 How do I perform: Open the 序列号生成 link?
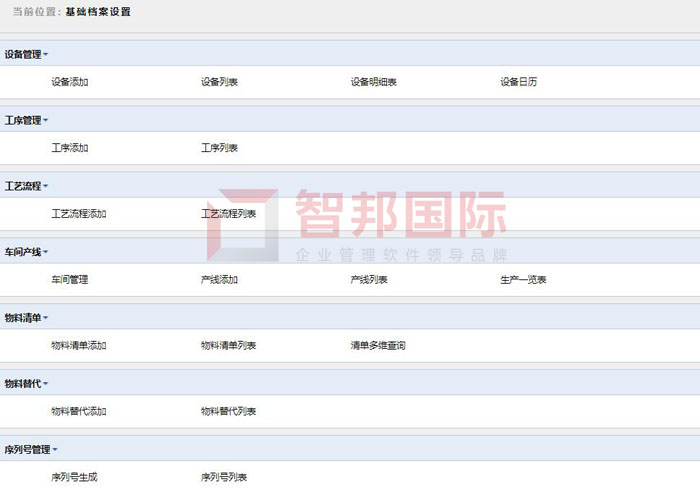[x=74, y=478]
